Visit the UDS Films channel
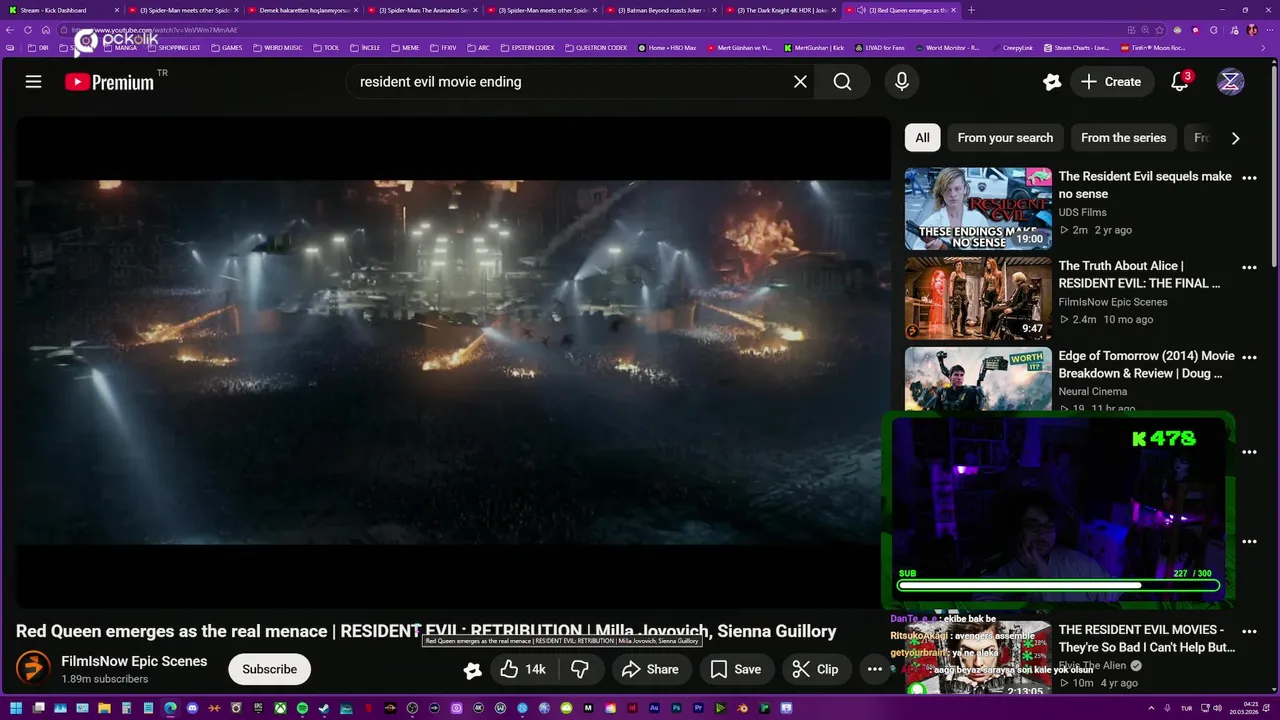Viewport: 1280px width, 720px height. 1082,212
